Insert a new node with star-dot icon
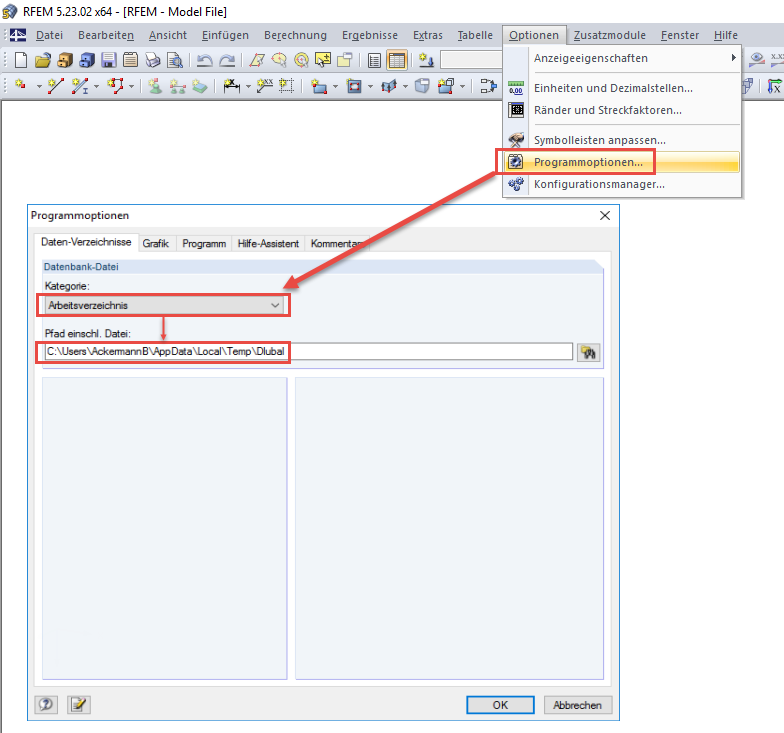The image size is (784, 733). [x=20, y=86]
